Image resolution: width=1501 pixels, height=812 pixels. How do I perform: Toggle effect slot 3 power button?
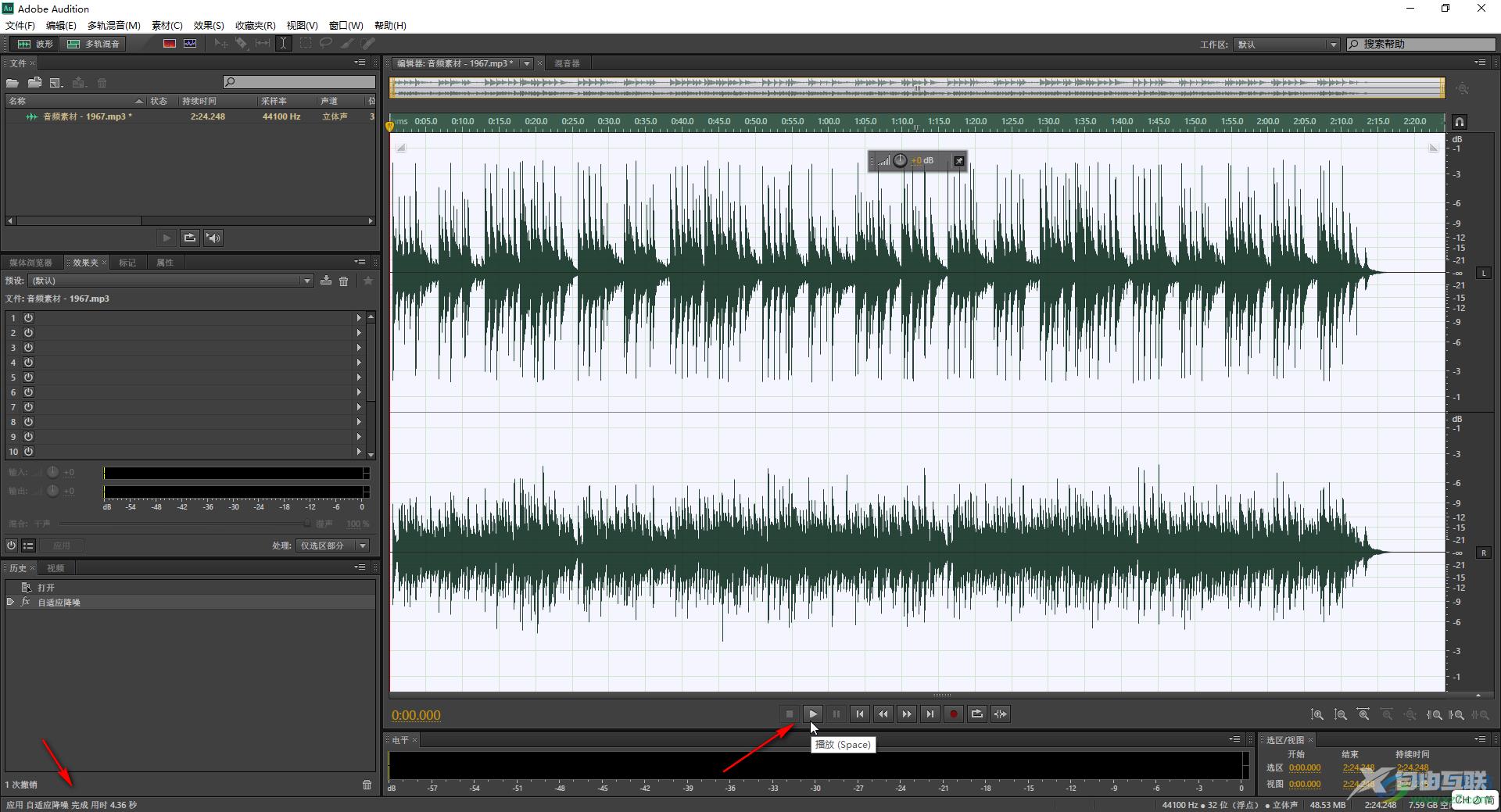28,348
